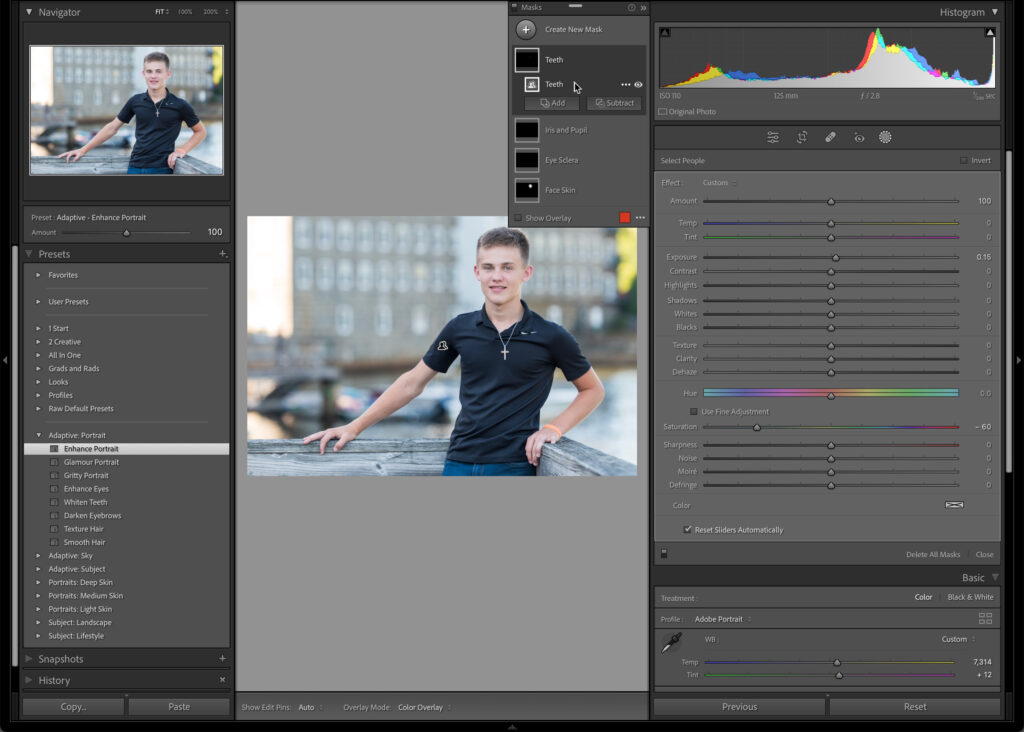
Task: Uncheck Reset Sliders Automatically
Action: click(687, 530)
